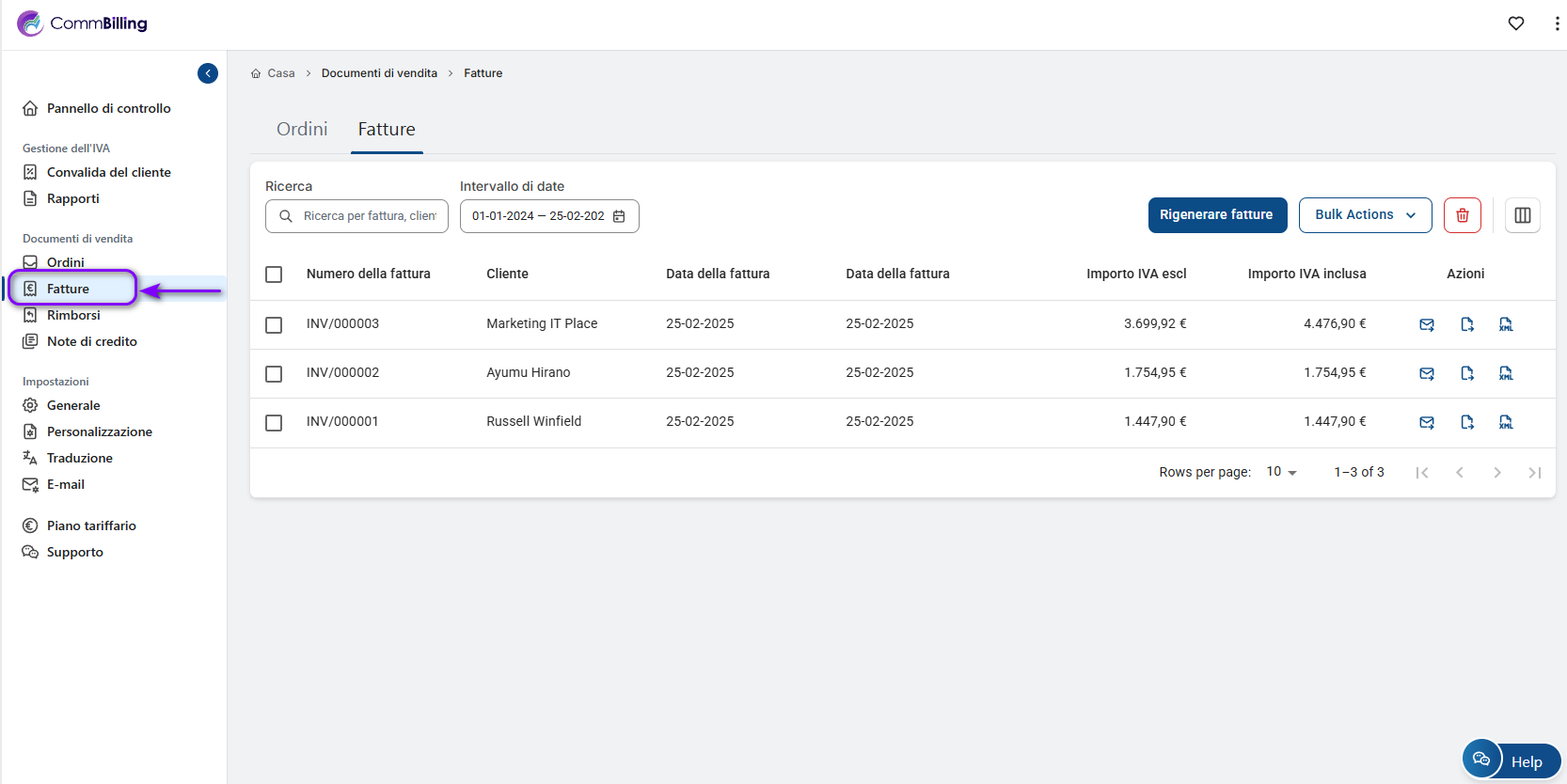This screenshot has width=1567, height=784.
Task: Click the invoice search input field
Action: 369,216
